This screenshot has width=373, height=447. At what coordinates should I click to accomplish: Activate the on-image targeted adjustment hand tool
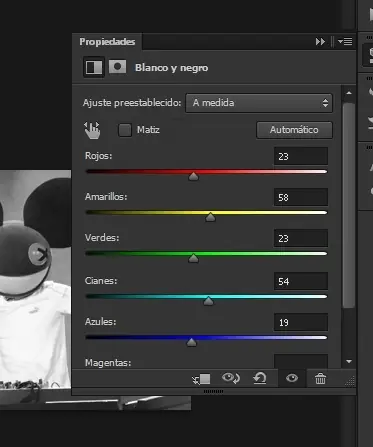pos(92,130)
